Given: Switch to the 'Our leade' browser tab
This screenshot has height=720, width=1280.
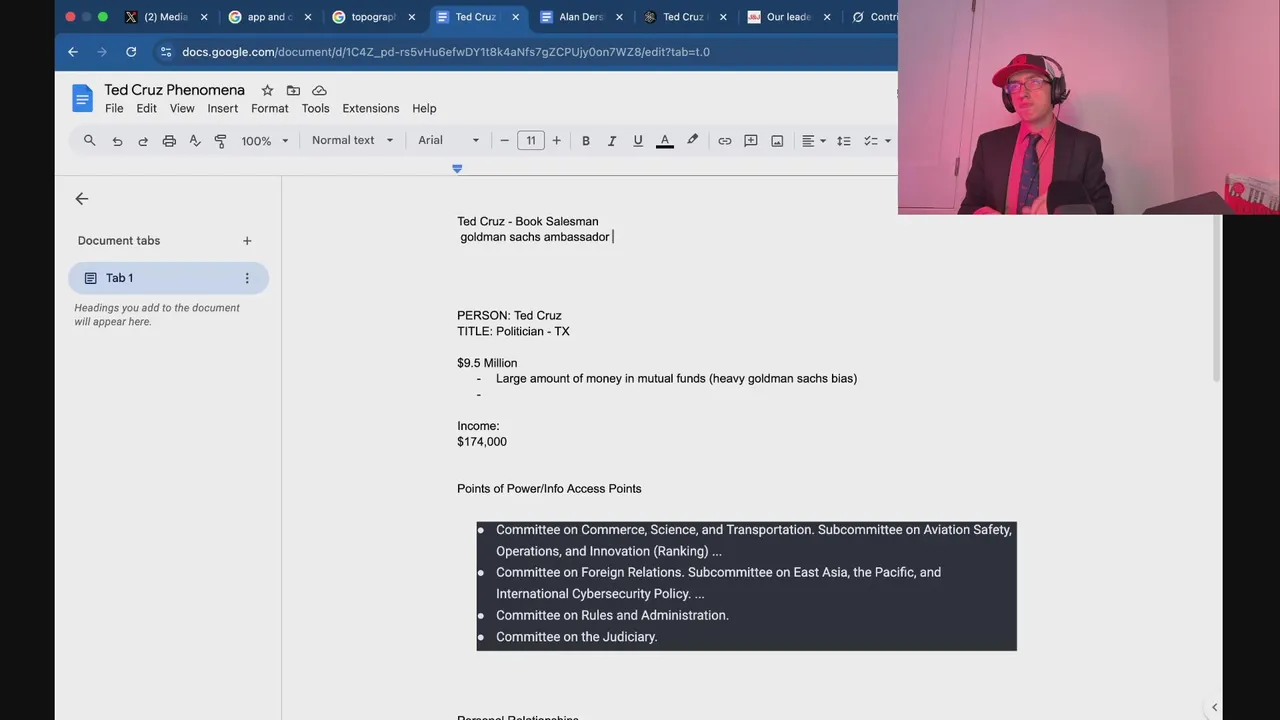Looking at the screenshot, I should (788, 17).
